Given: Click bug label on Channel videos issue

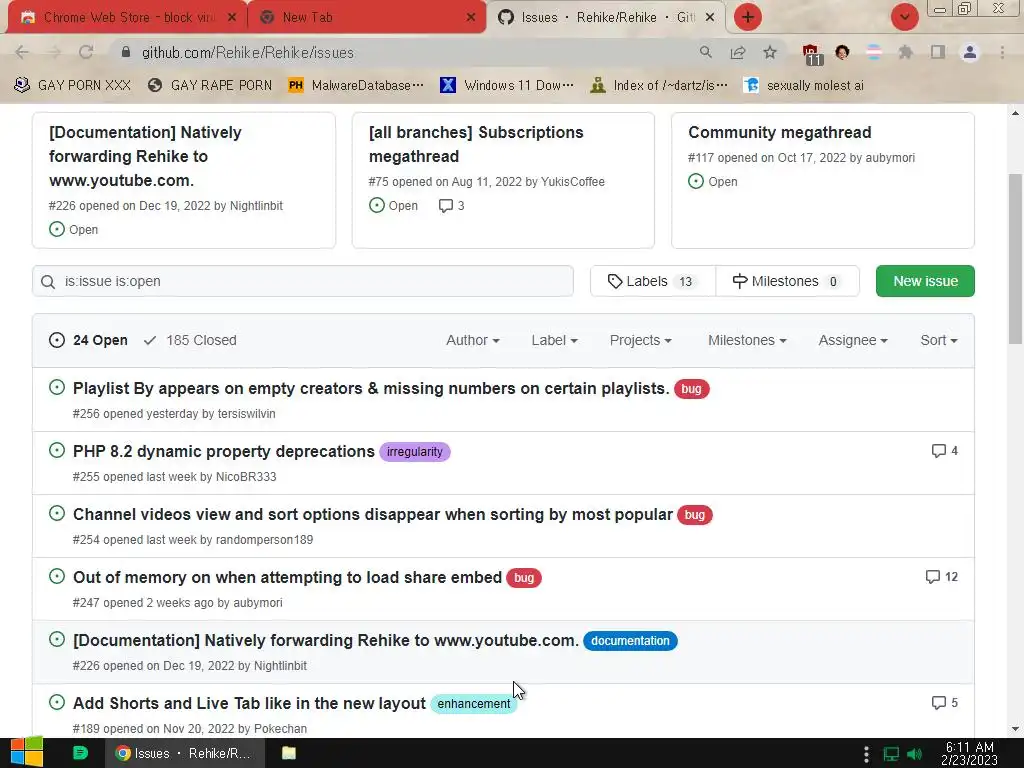Looking at the screenshot, I should 695,515.
